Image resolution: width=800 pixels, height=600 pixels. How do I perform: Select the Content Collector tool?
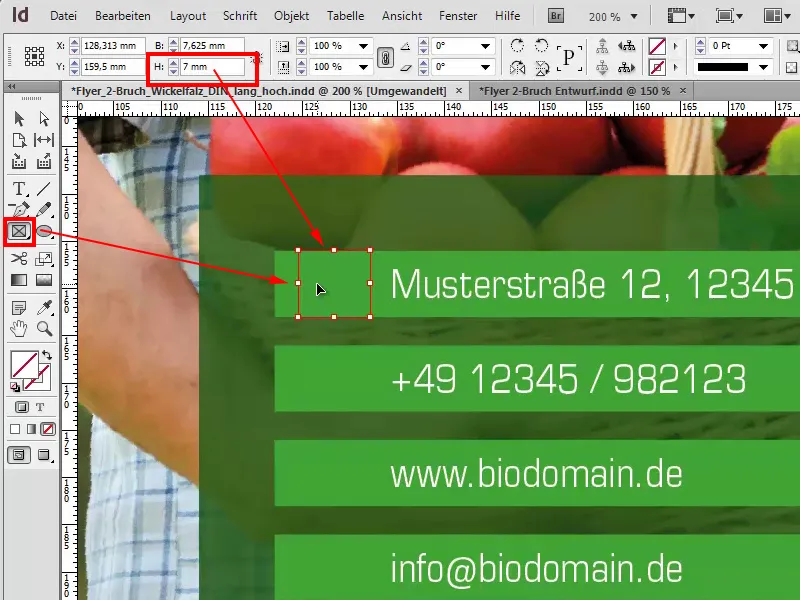coord(19,162)
